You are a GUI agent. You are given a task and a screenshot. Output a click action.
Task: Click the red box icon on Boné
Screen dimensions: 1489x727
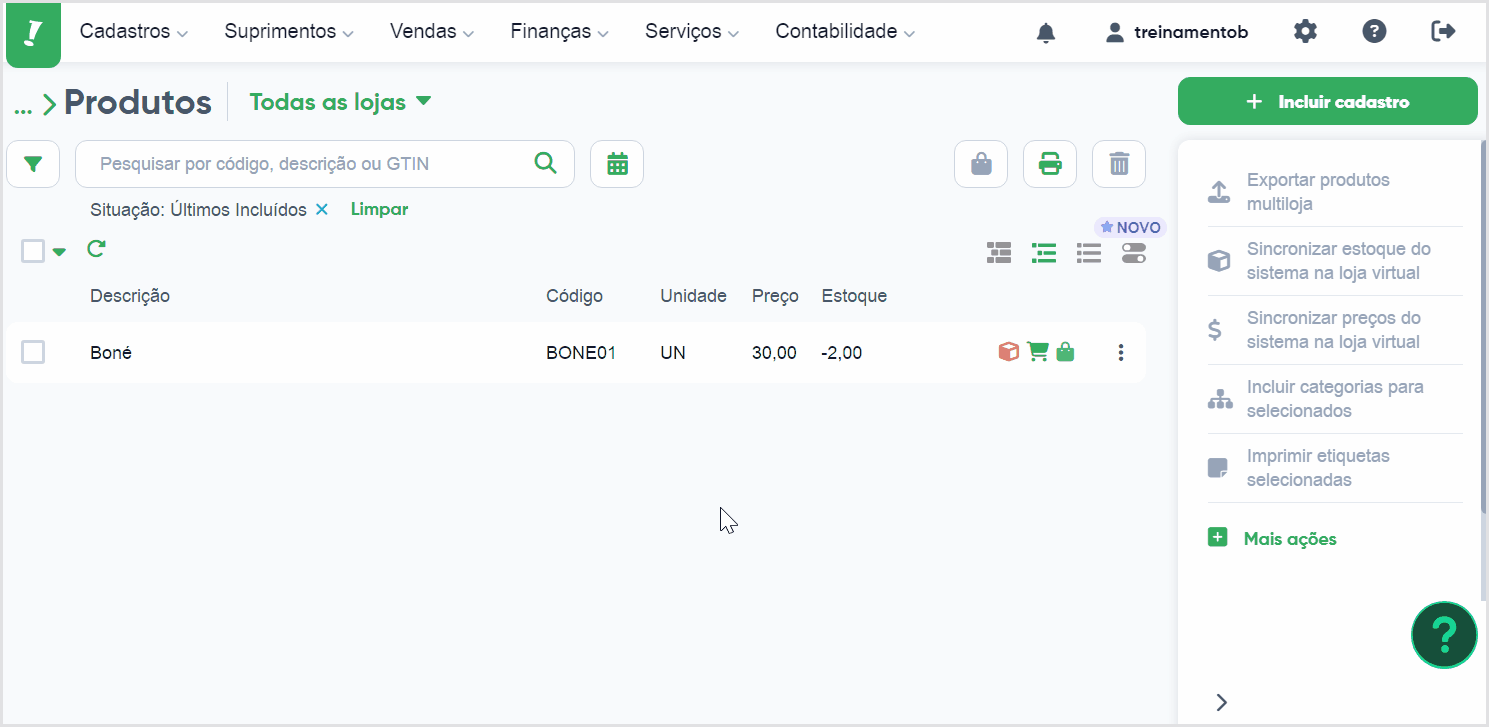click(1009, 352)
